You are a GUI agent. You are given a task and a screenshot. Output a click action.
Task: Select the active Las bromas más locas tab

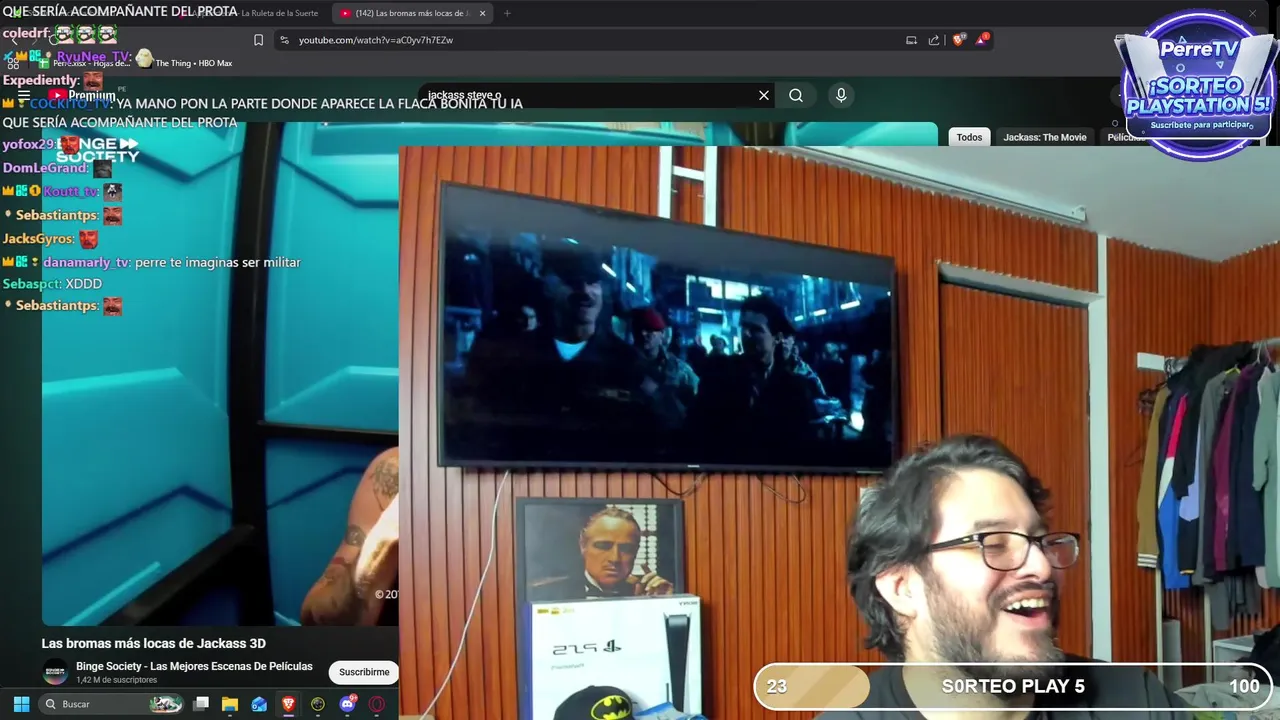(412, 13)
